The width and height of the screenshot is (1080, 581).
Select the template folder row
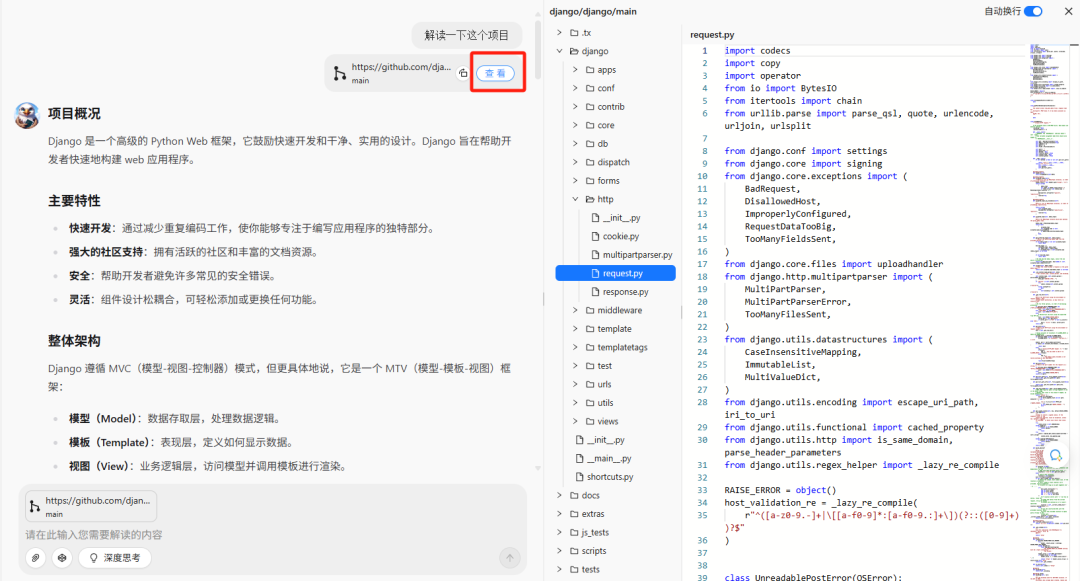point(616,329)
